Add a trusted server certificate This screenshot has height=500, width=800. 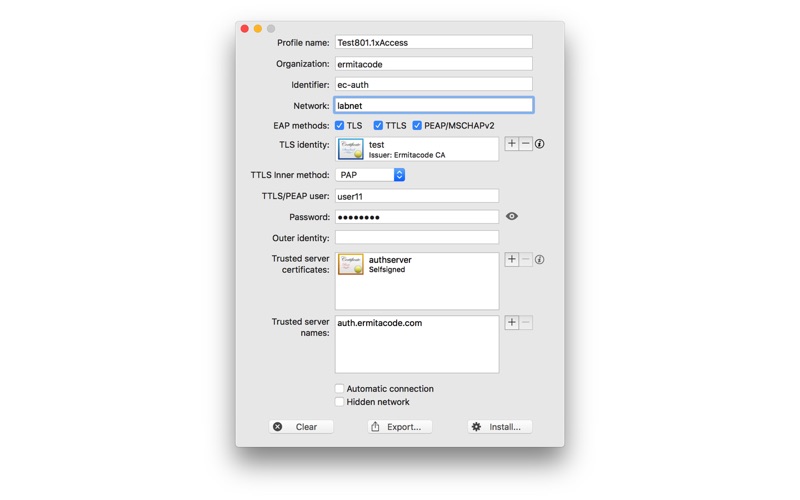511,259
